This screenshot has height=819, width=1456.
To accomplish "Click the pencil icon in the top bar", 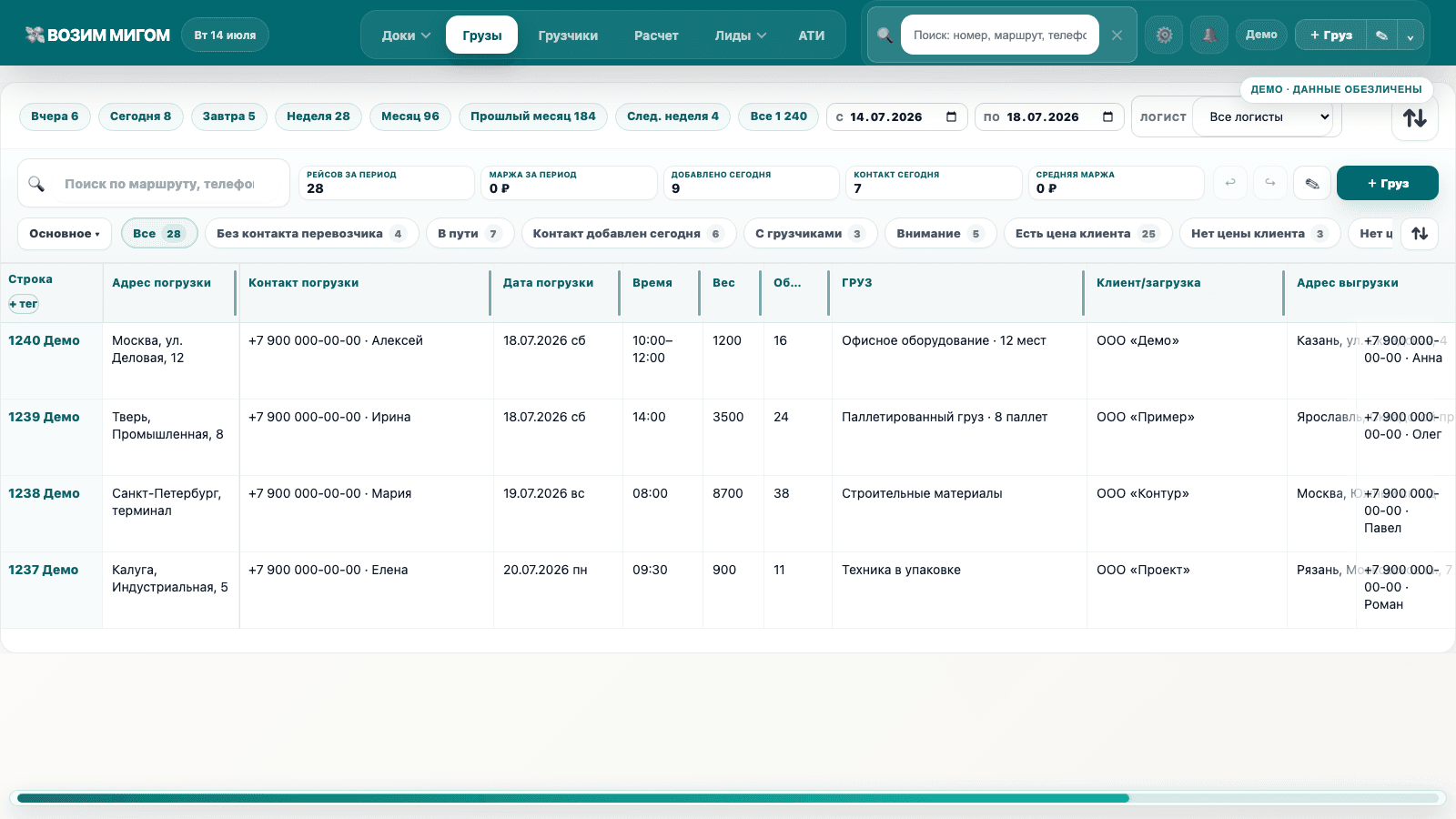I will coord(1381,35).
